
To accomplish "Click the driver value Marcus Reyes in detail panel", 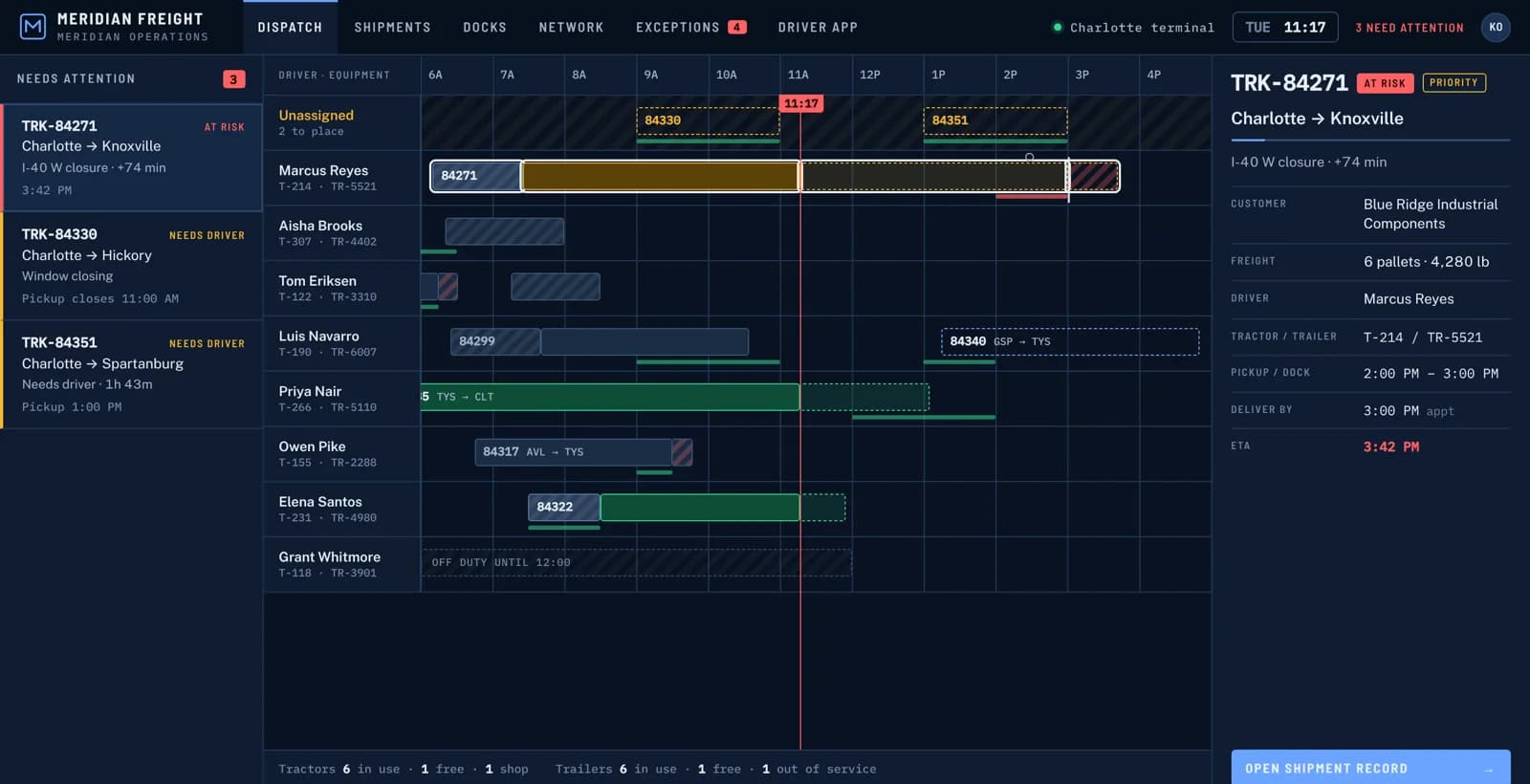I will pos(1409,299).
